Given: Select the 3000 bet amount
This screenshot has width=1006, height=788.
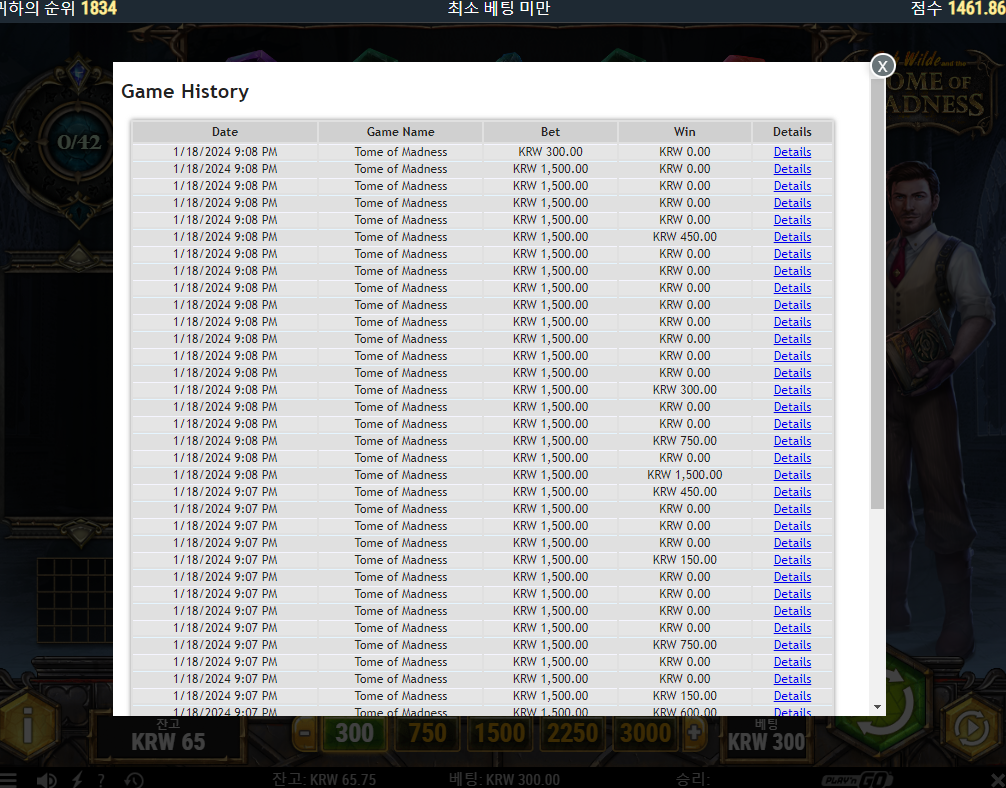Looking at the screenshot, I should point(645,733).
